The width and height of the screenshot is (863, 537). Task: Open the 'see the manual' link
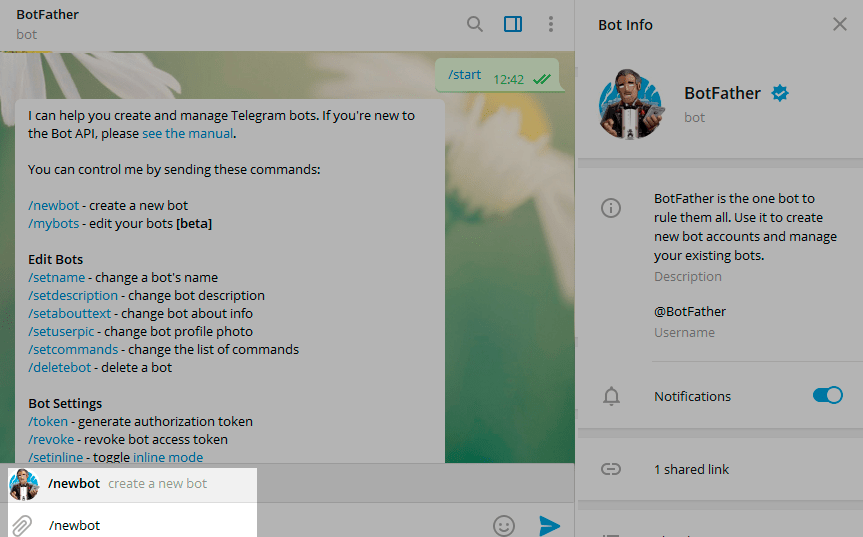point(187,134)
